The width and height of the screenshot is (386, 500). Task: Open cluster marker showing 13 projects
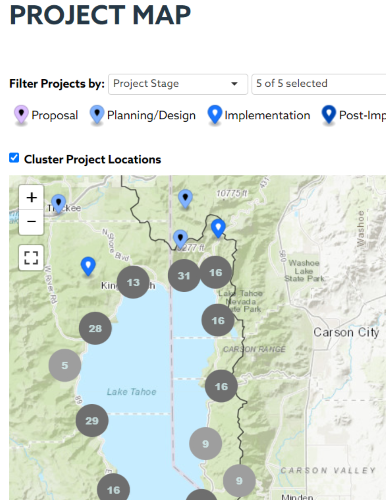[x=133, y=282]
